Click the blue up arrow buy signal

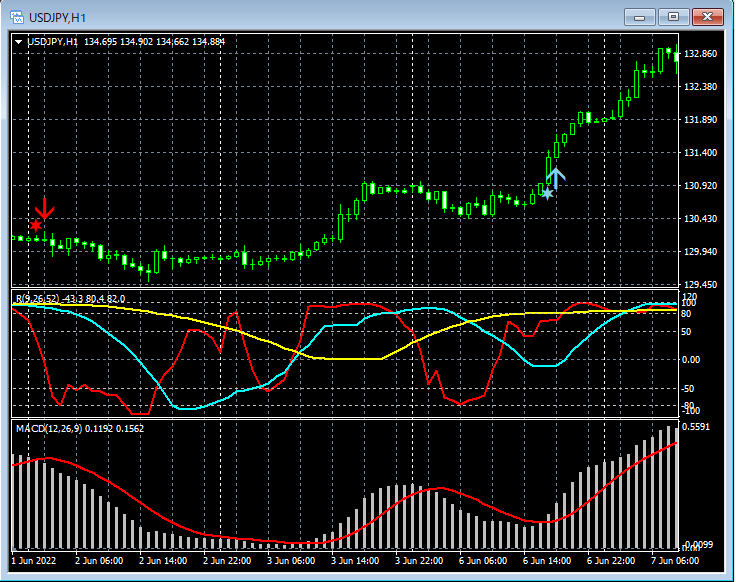[x=556, y=179]
